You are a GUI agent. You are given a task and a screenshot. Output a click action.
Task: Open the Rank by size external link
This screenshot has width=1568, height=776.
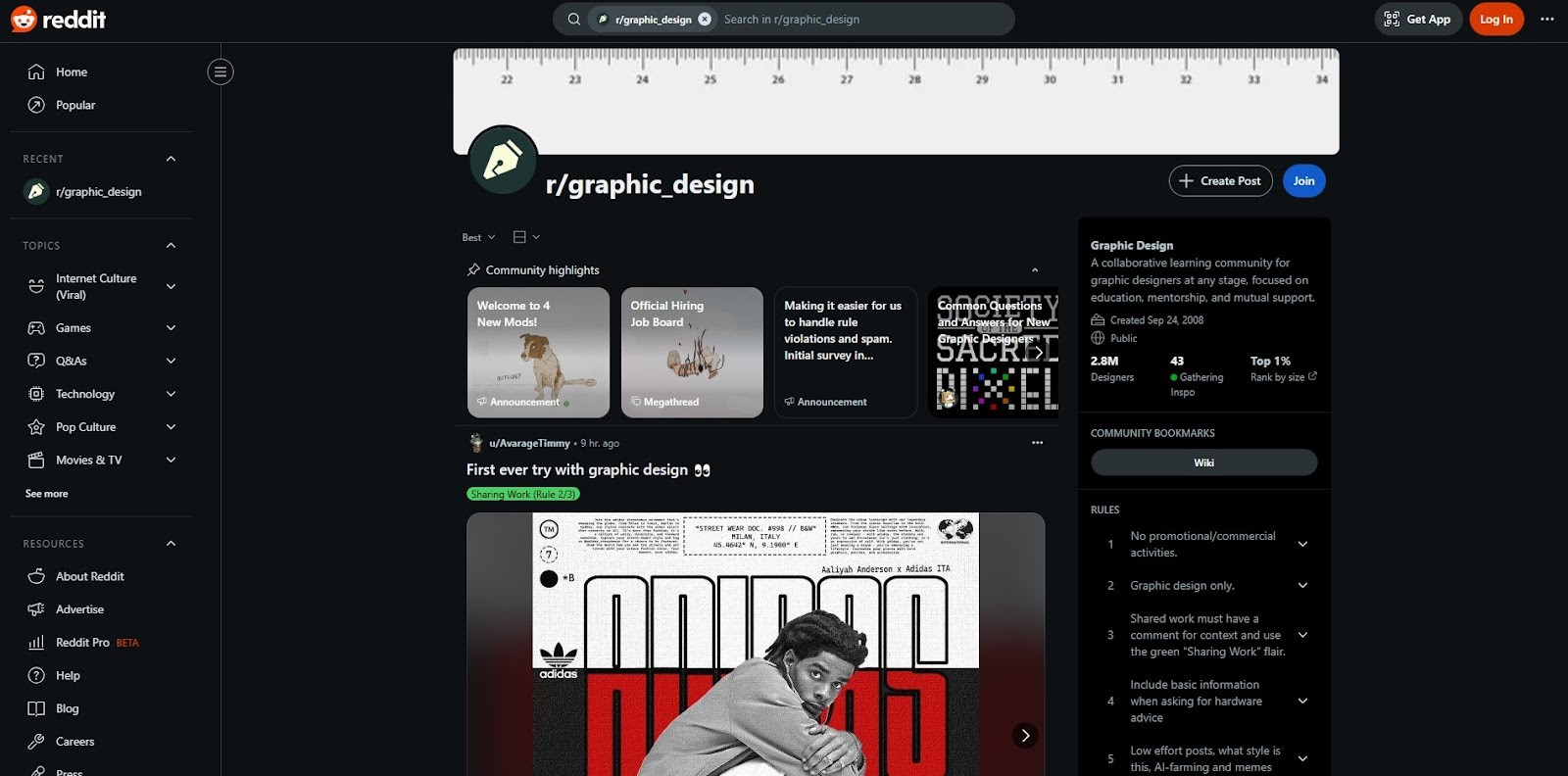tap(1284, 377)
